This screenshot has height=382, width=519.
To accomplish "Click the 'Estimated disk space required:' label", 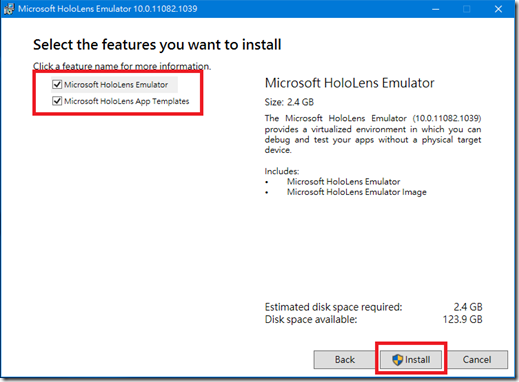I will (333, 307).
